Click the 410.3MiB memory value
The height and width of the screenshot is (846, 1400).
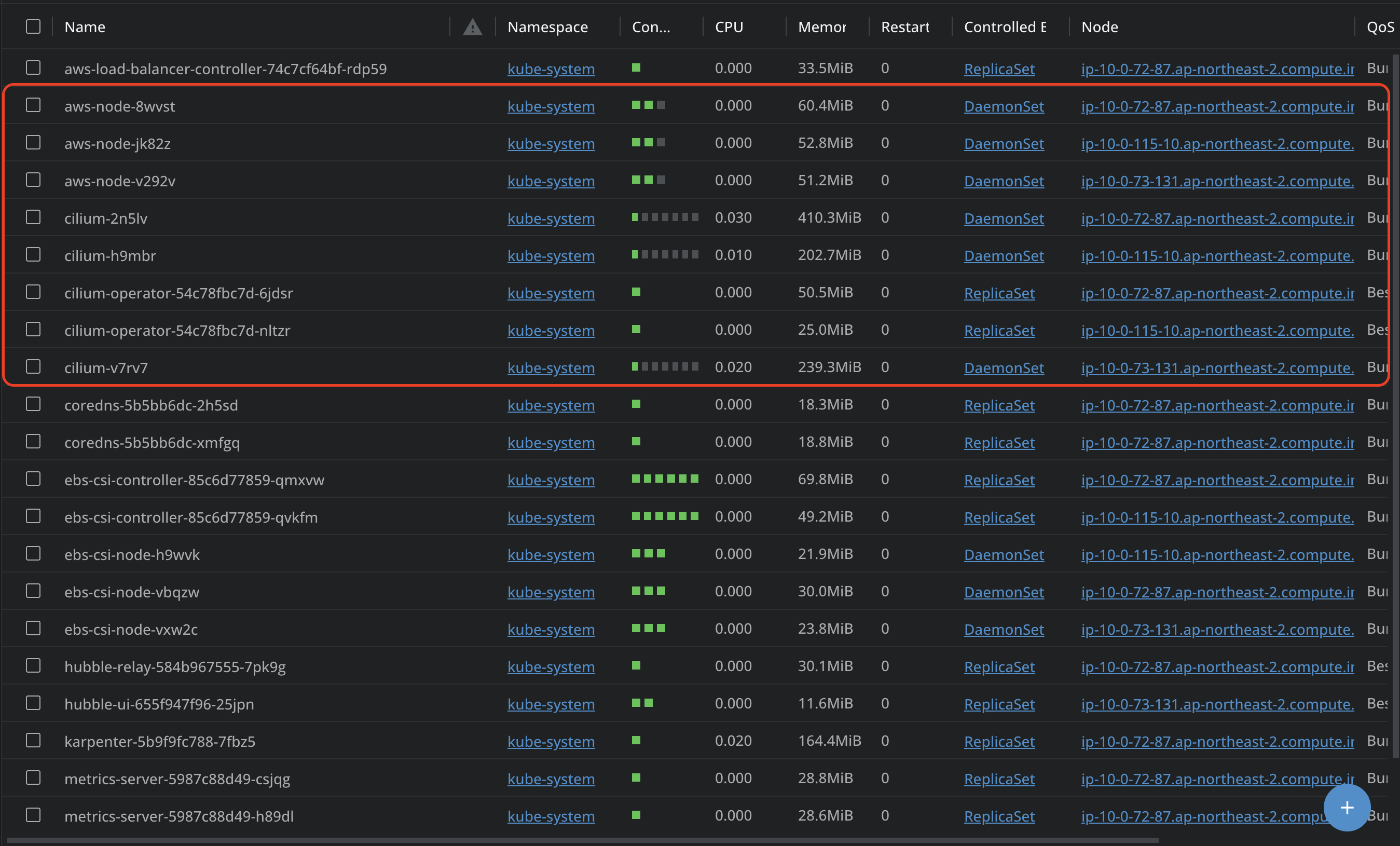coord(829,217)
